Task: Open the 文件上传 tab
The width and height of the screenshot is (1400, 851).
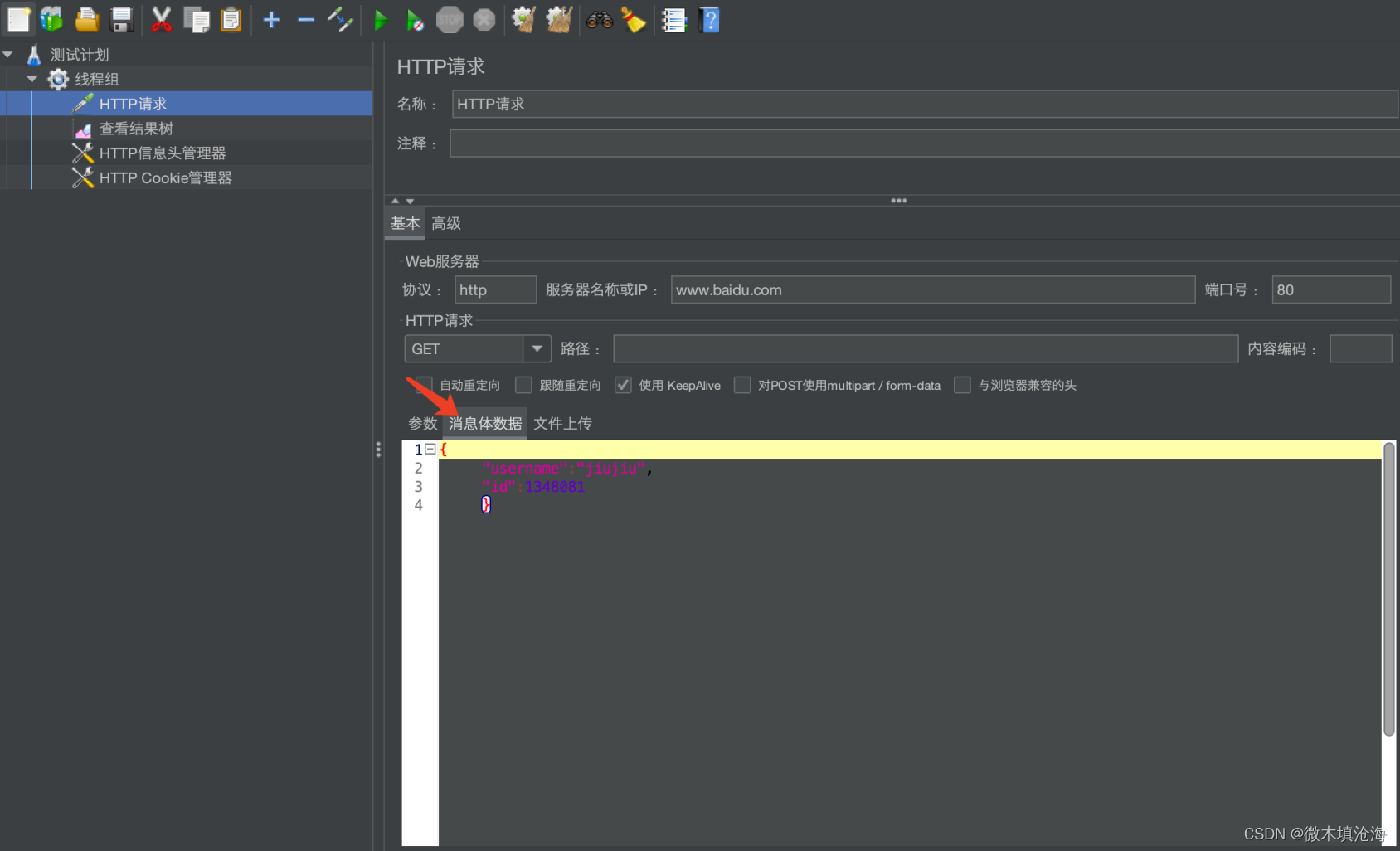Action: (562, 424)
